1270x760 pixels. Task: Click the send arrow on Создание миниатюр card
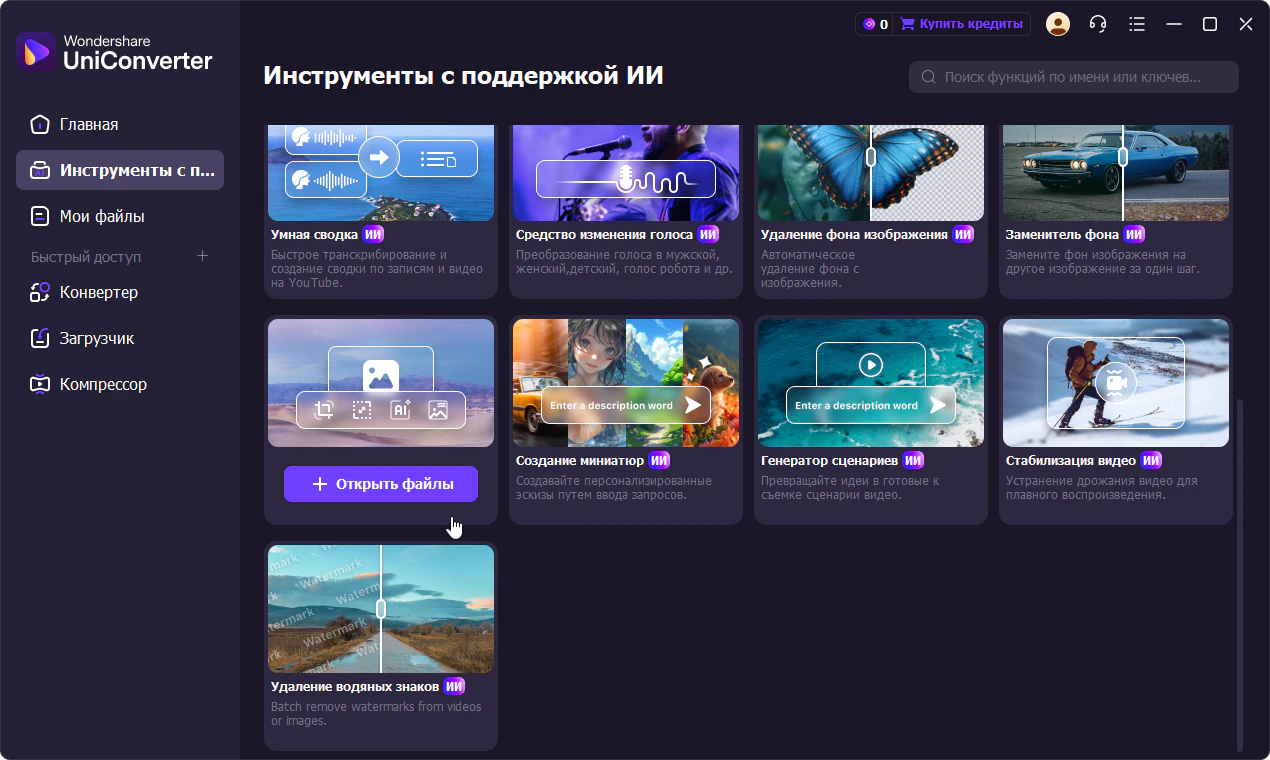[692, 405]
